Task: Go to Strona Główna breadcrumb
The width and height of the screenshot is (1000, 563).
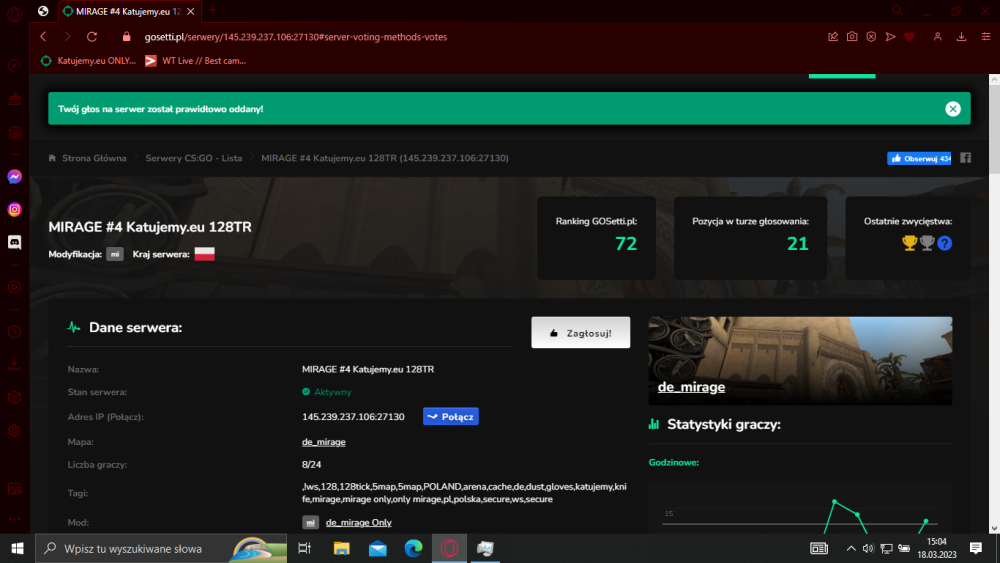Action: [x=94, y=158]
